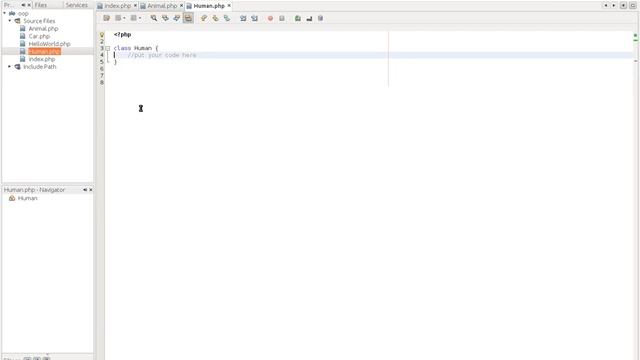Minimize the Projects panel
This screenshot has height=360, width=640.
tap(23, 5)
